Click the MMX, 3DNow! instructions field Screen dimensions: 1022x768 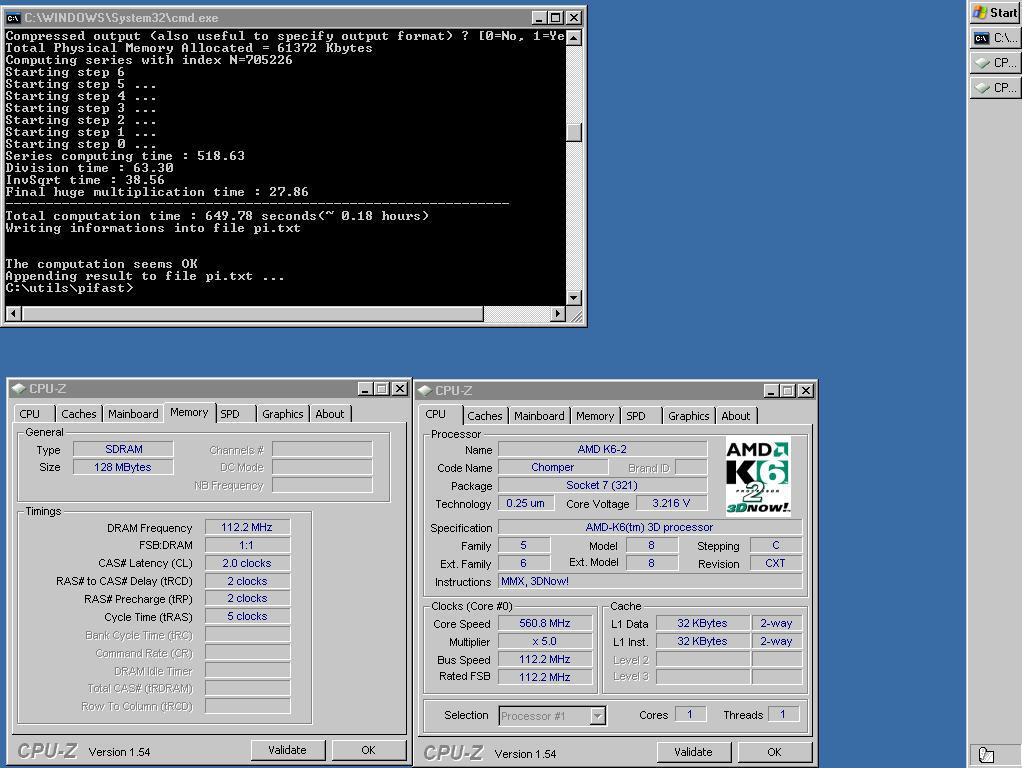click(649, 581)
